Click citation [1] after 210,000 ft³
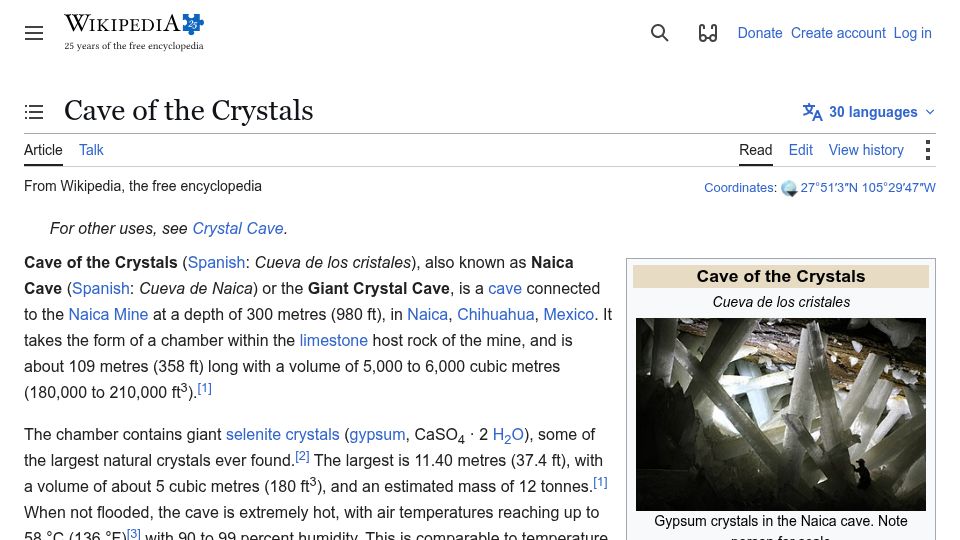 coord(204,388)
